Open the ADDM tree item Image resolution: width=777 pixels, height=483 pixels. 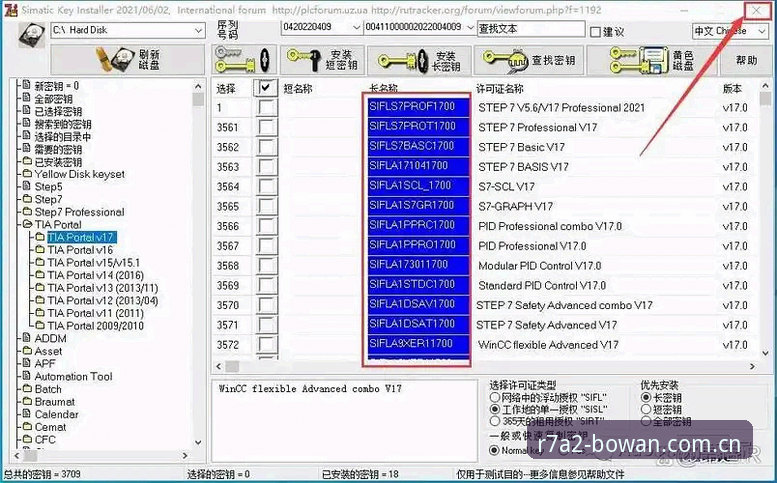[x=50, y=338]
